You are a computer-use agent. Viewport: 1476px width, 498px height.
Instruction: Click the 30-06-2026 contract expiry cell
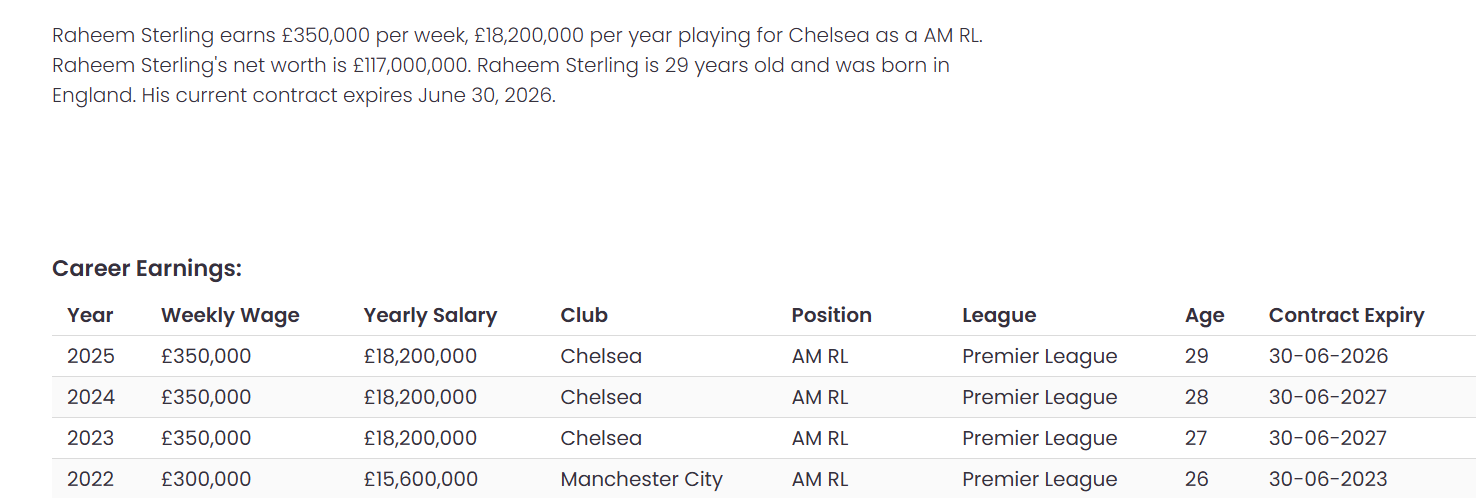[1329, 356]
